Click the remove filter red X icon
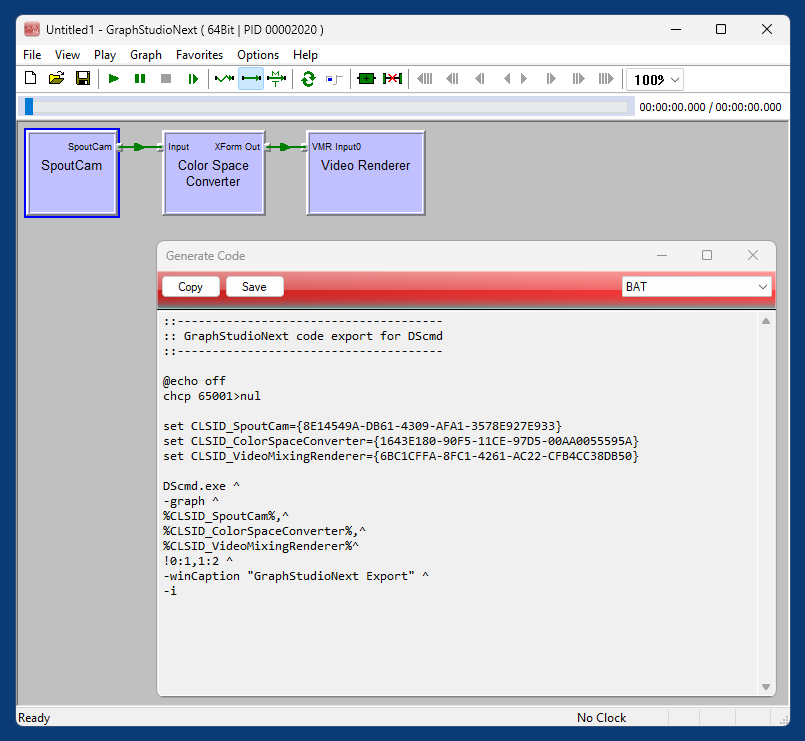 point(392,79)
